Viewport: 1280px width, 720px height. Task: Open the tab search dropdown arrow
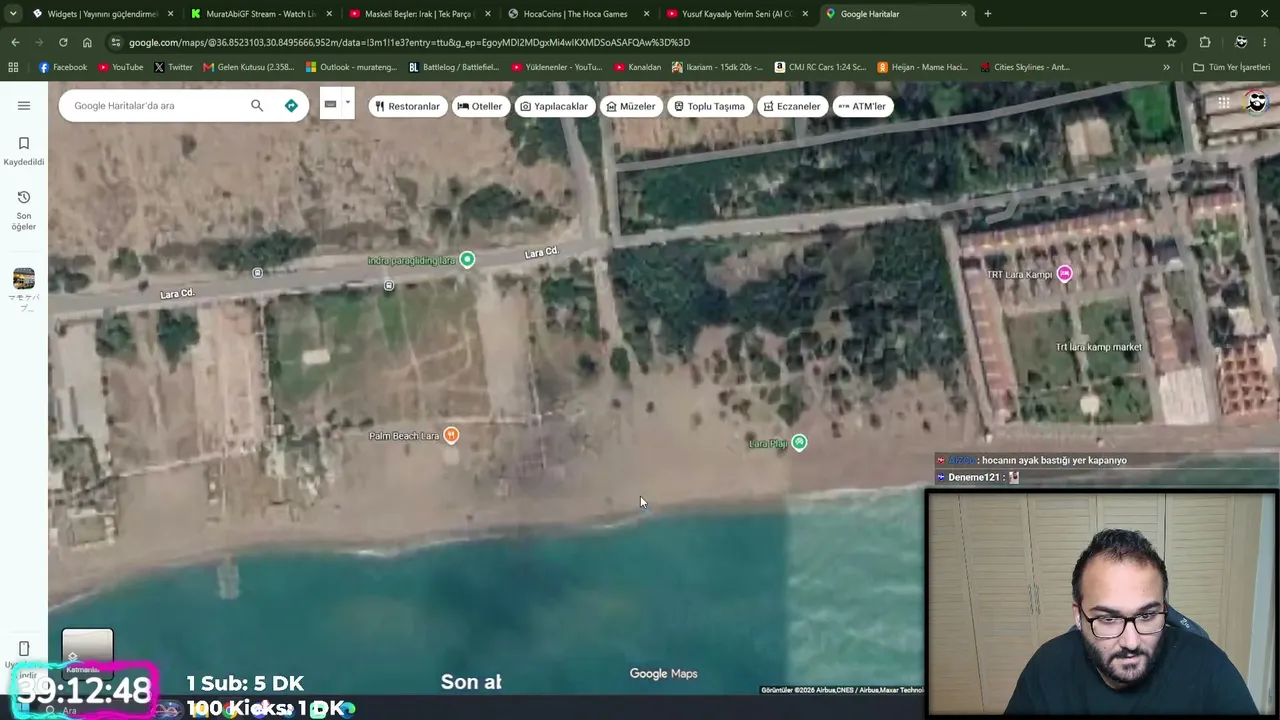click(x=13, y=14)
